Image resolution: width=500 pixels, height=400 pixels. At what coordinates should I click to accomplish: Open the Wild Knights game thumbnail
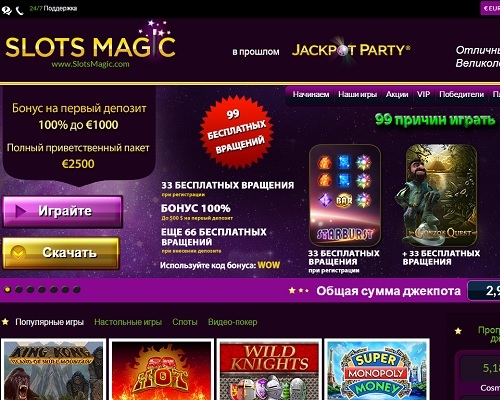point(269,369)
